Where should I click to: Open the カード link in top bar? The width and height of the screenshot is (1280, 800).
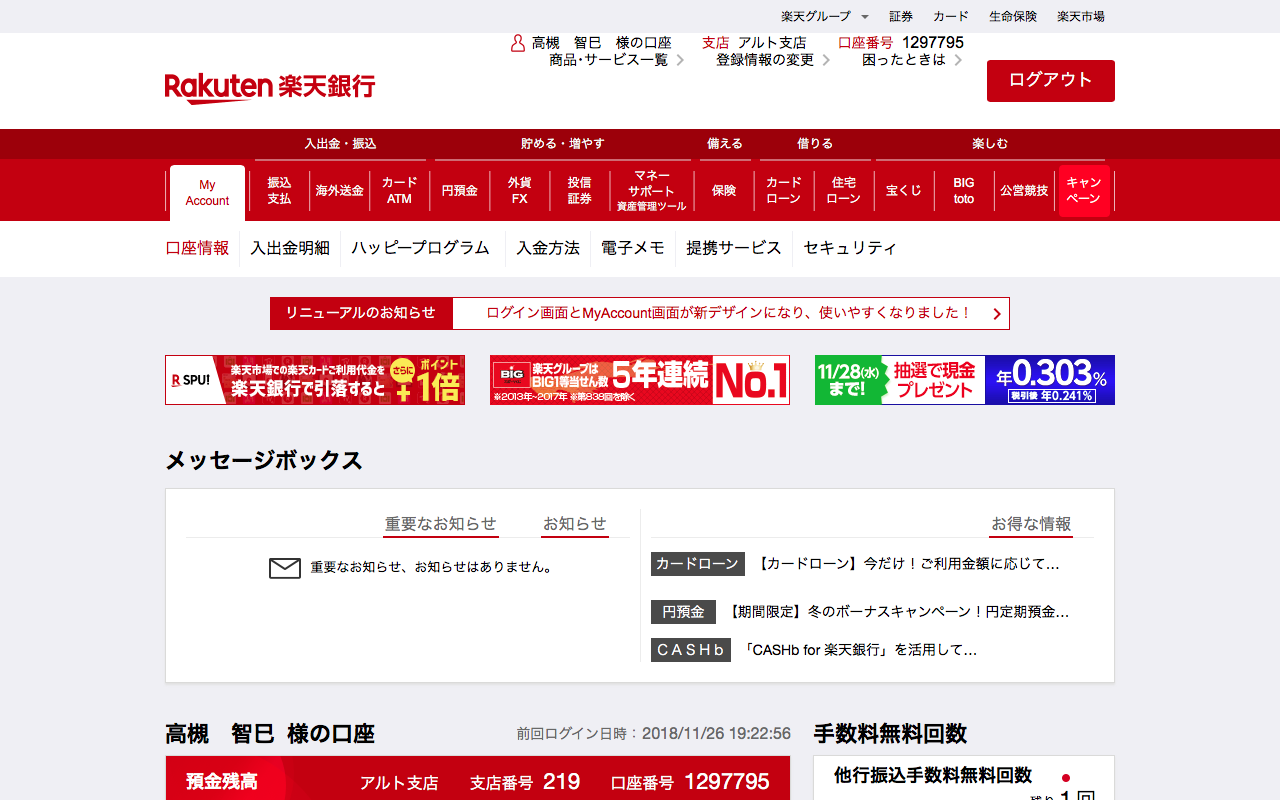(951, 16)
